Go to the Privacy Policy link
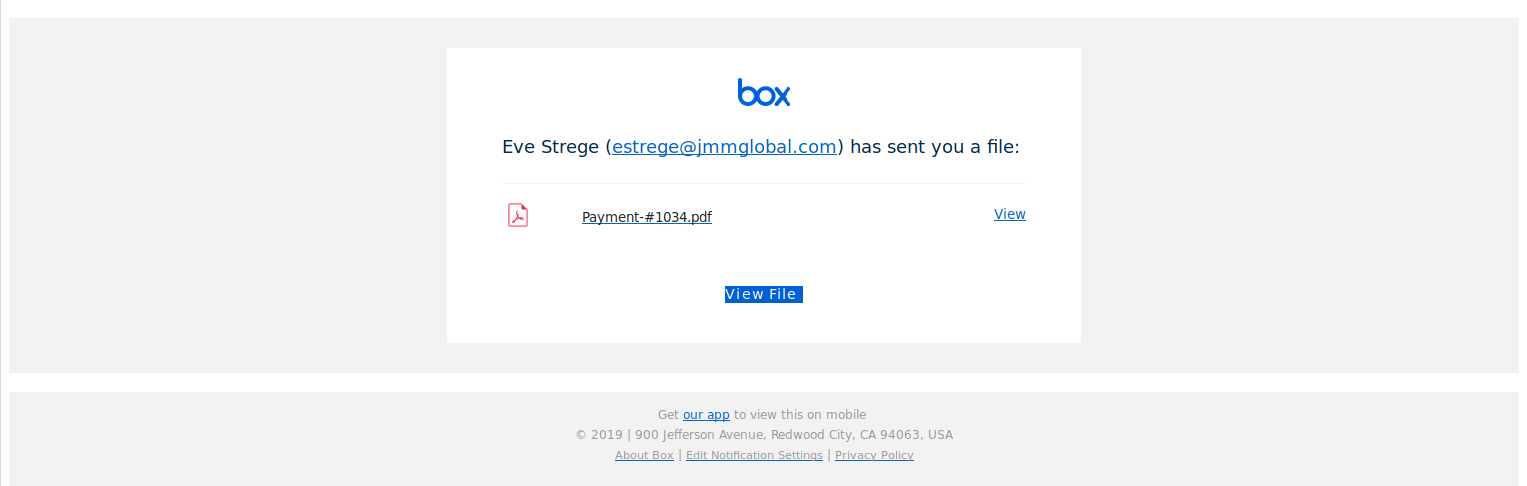This screenshot has width=1527, height=486. [x=874, y=456]
